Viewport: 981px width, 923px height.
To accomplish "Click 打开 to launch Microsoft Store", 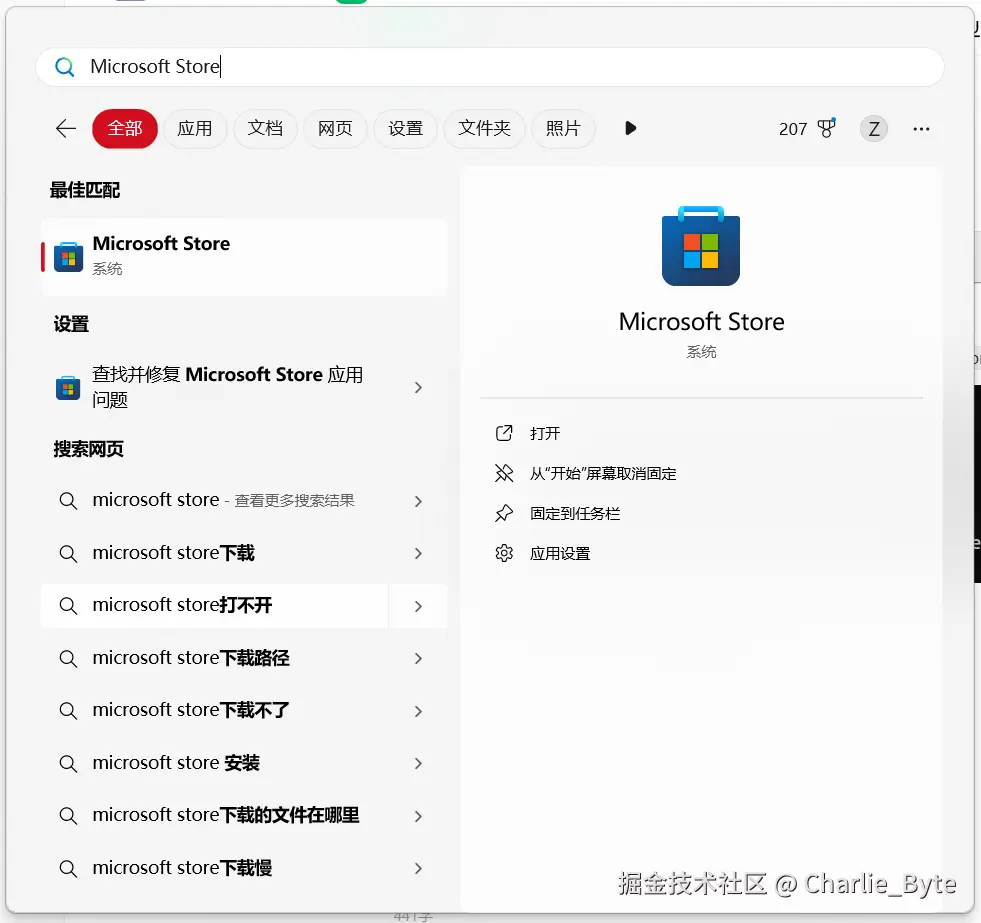I will click(x=544, y=433).
